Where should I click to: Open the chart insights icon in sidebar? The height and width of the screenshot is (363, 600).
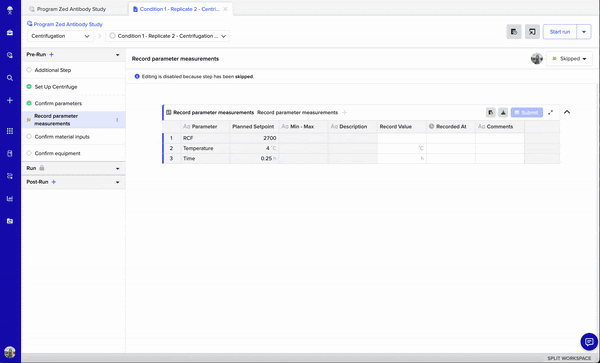pos(10,199)
